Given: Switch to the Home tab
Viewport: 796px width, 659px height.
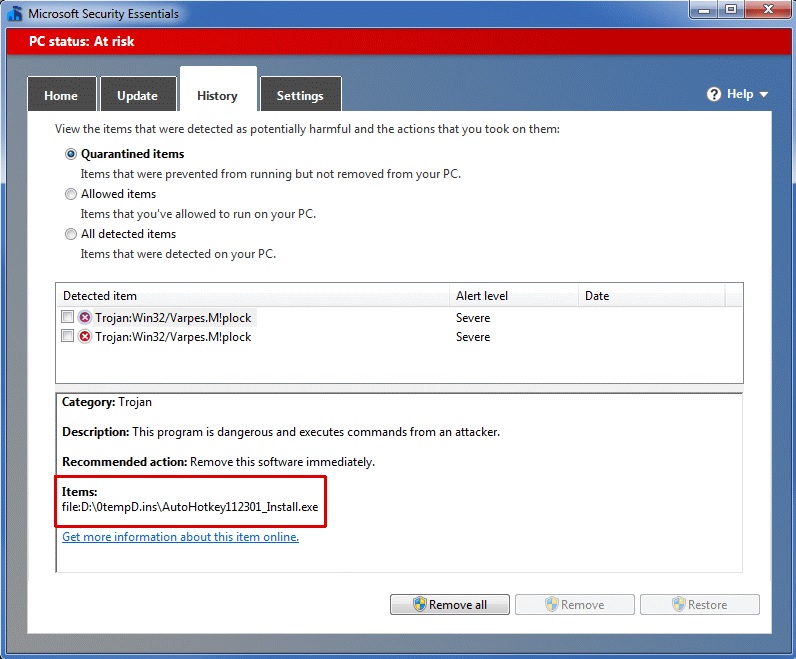Looking at the screenshot, I should pos(61,94).
